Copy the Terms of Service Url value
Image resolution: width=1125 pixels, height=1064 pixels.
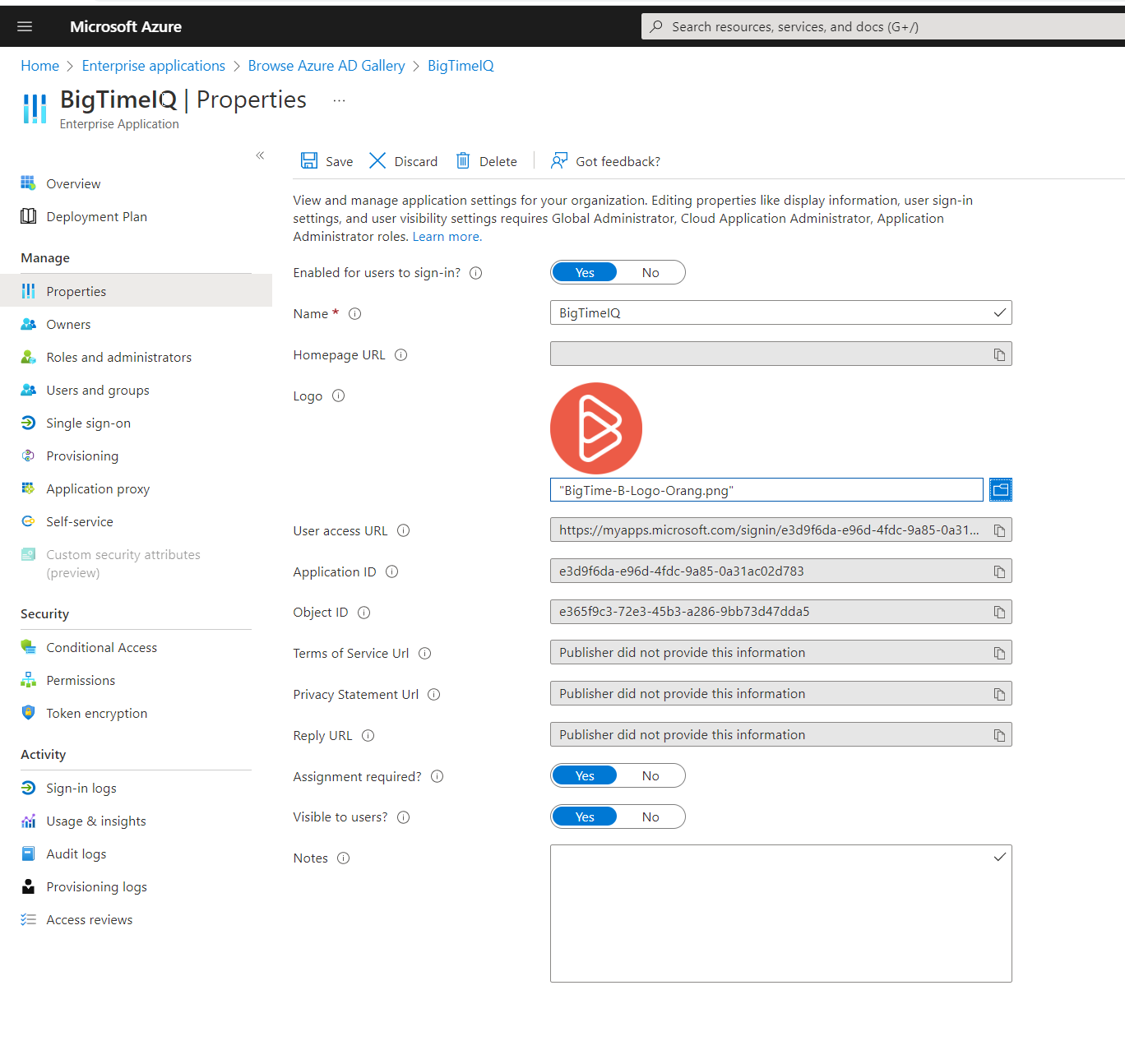pyautogui.click(x=999, y=653)
